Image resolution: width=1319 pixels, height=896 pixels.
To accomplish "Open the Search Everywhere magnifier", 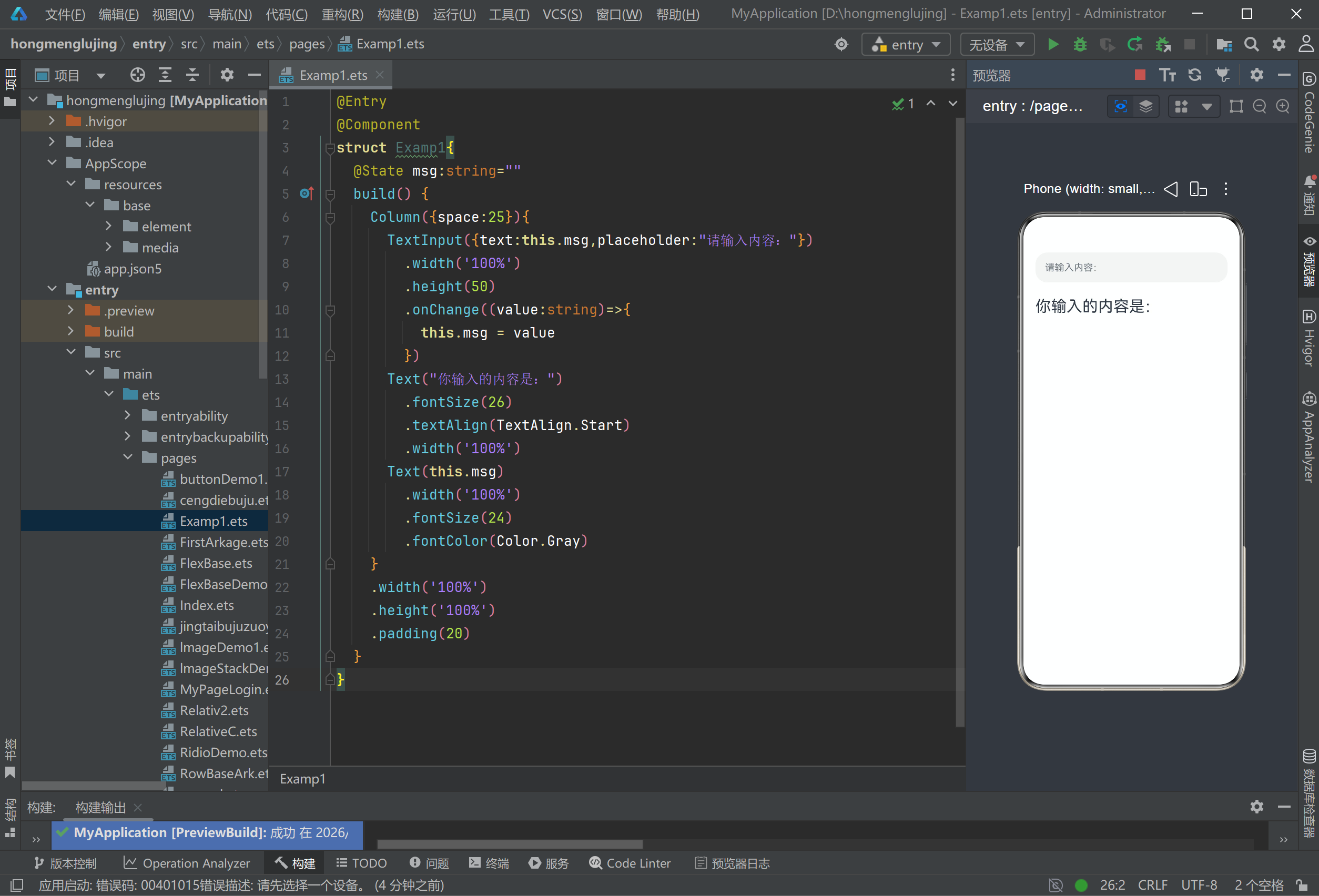I will [x=1252, y=44].
